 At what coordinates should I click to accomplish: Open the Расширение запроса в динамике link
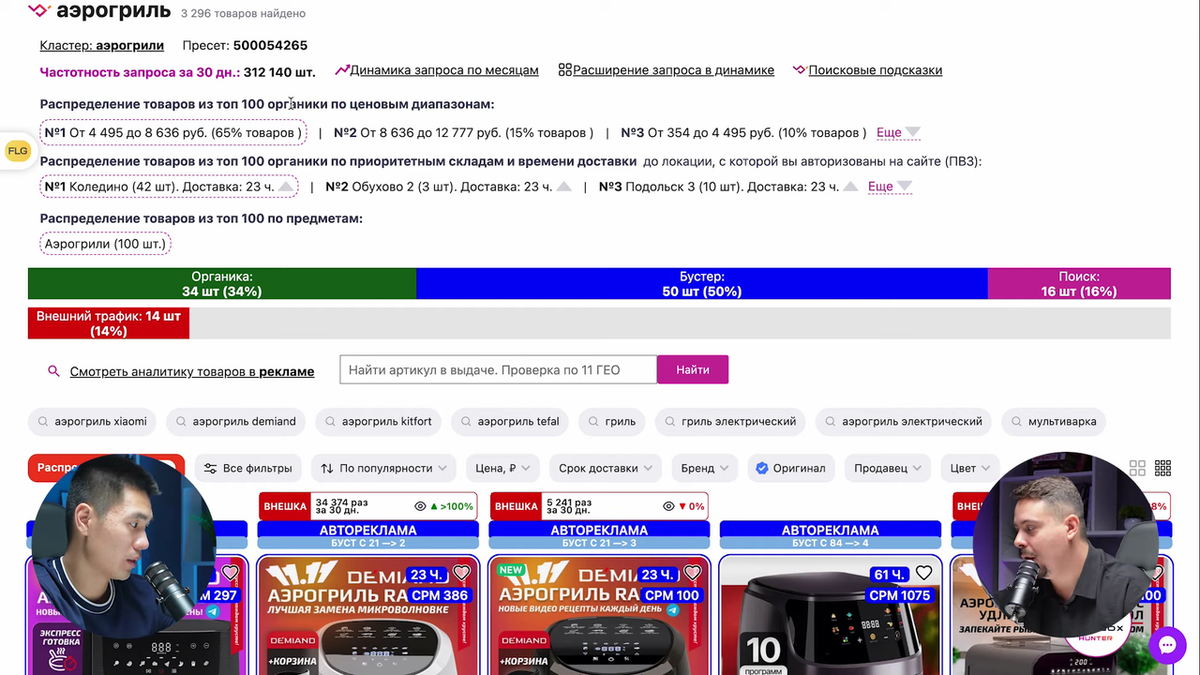[673, 70]
